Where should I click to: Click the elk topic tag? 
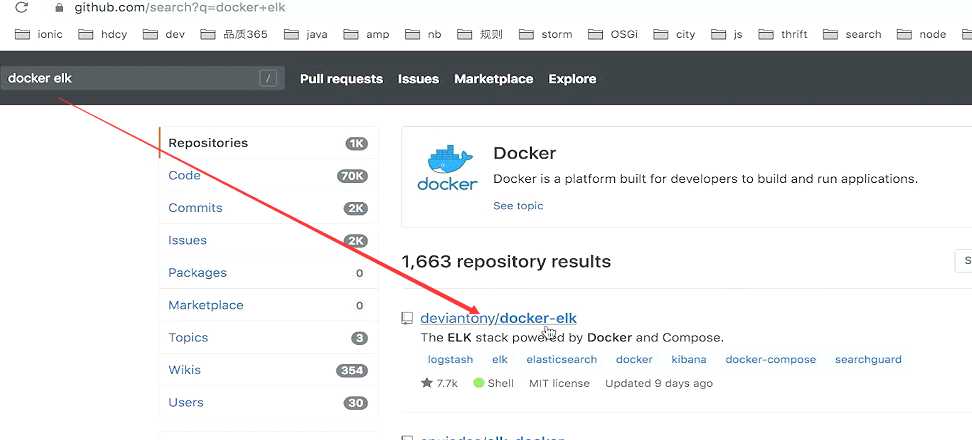pyautogui.click(x=500, y=359)
